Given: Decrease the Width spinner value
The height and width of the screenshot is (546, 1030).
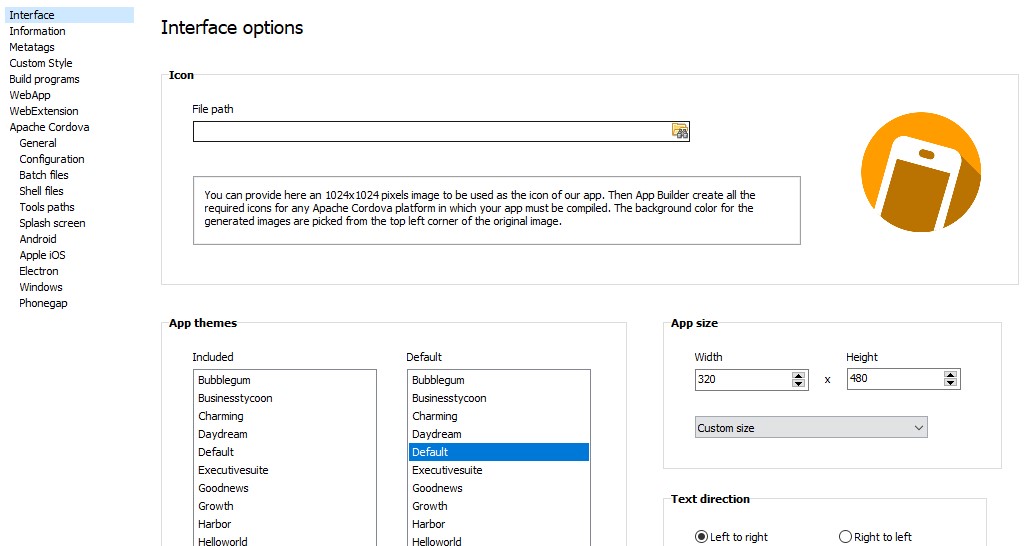Looking at the screenshot, I should pos(798,384).
